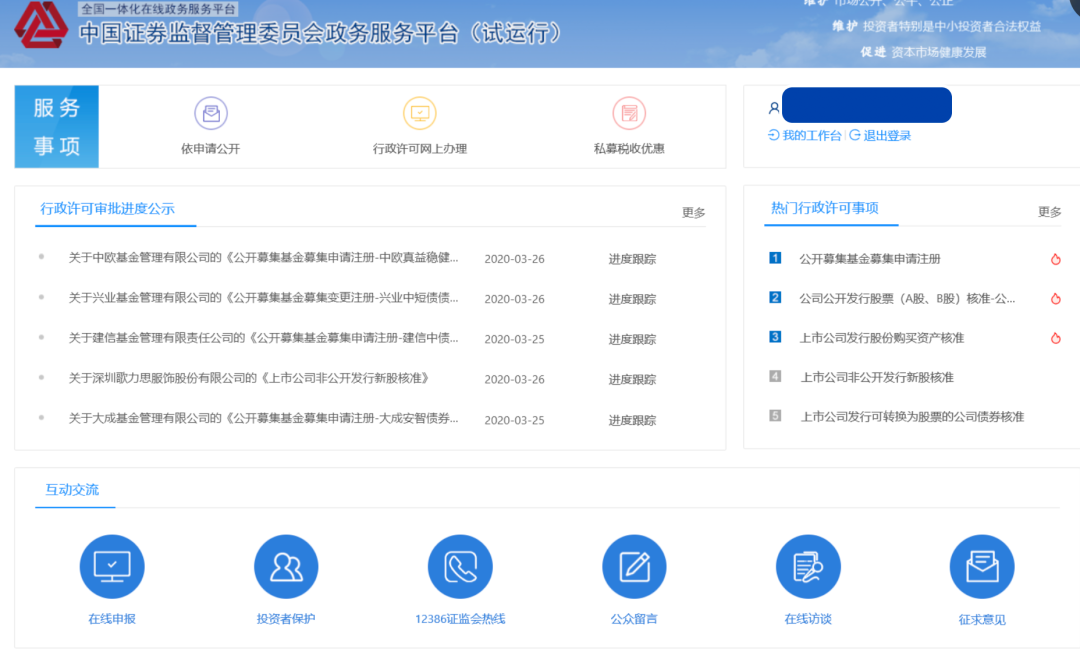Click 进度跟踪 for the 建信基金 row
The height and width of the screenshot is (652, 1080).
click(632, 339)
